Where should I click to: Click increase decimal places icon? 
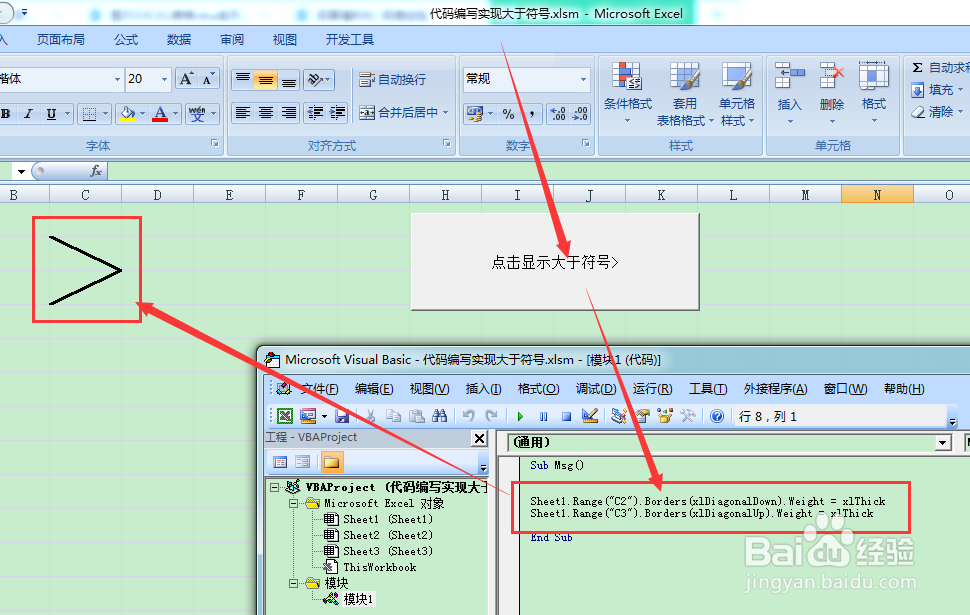click(x=558, y=114)
